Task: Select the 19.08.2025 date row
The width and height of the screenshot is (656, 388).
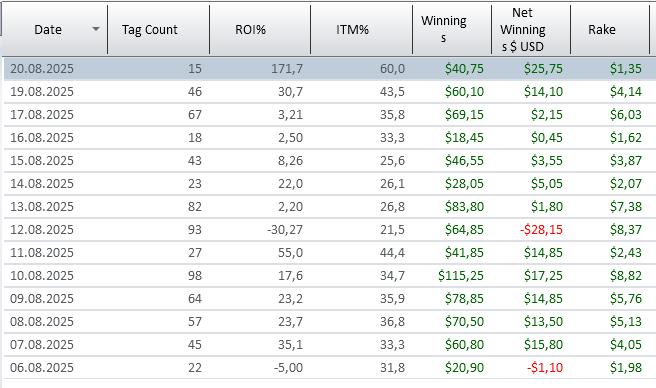Action: pyautogui.click(x=330, y=92)
